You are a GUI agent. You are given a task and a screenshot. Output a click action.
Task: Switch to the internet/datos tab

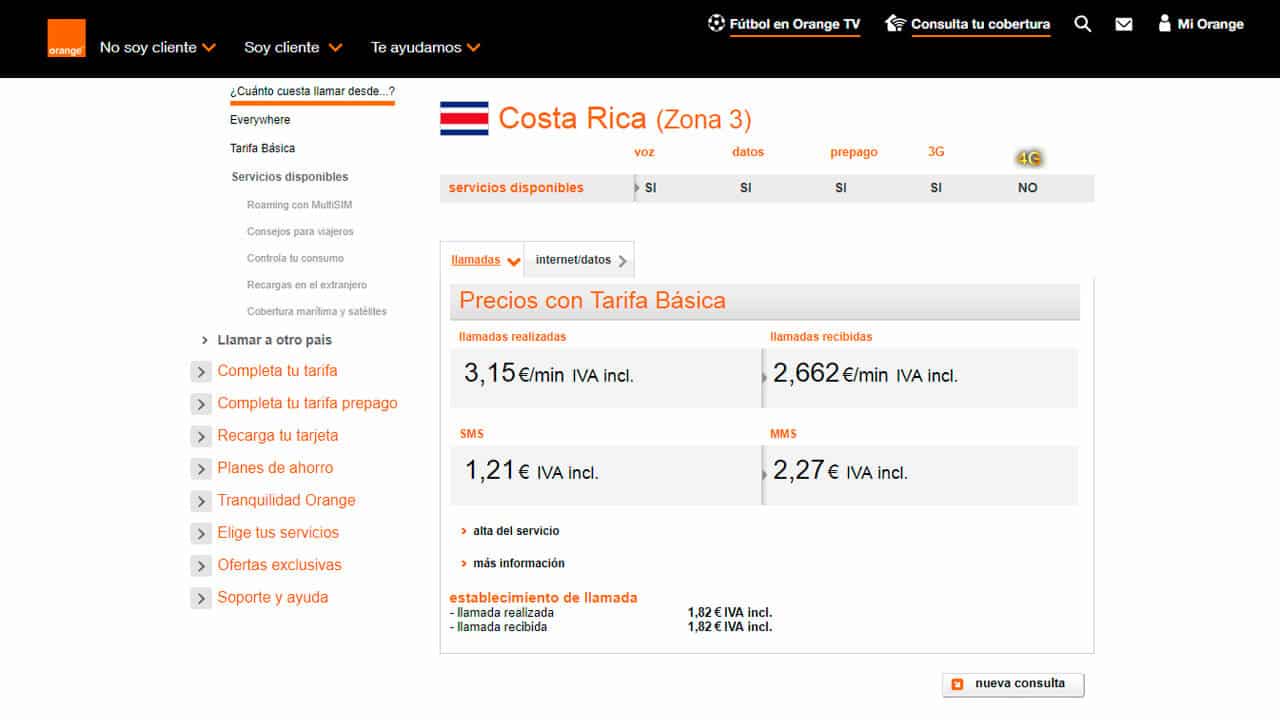pos(580,260)
